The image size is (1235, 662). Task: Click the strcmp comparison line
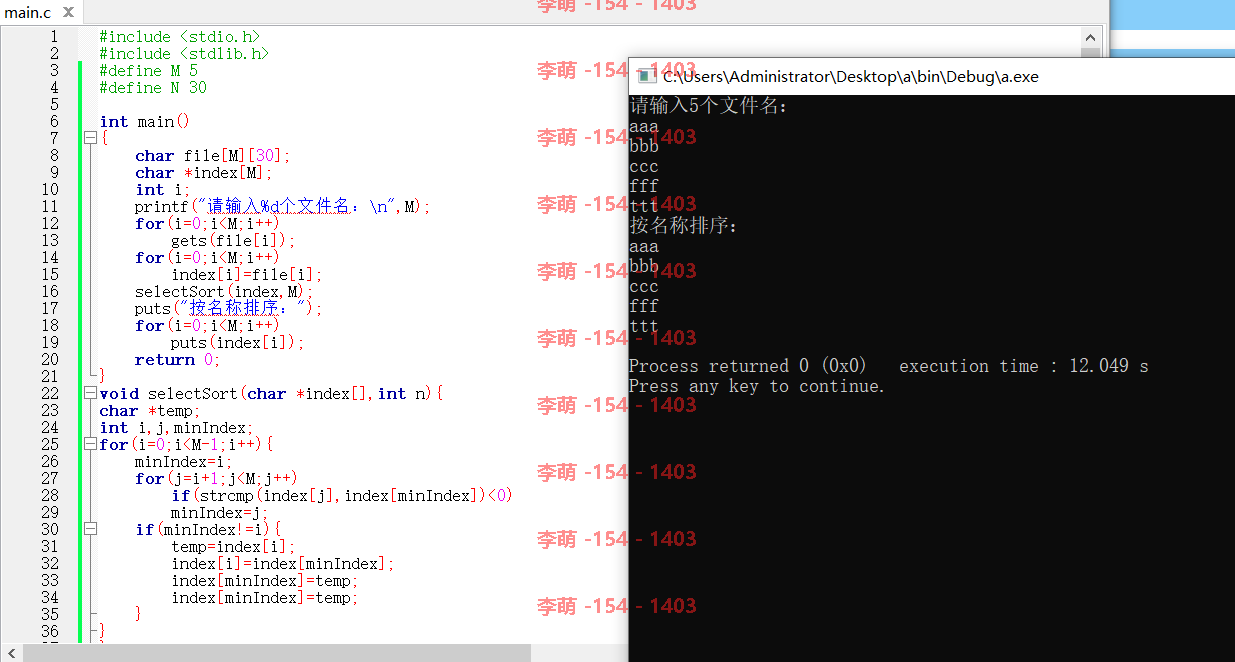click(x=341, y=496)
